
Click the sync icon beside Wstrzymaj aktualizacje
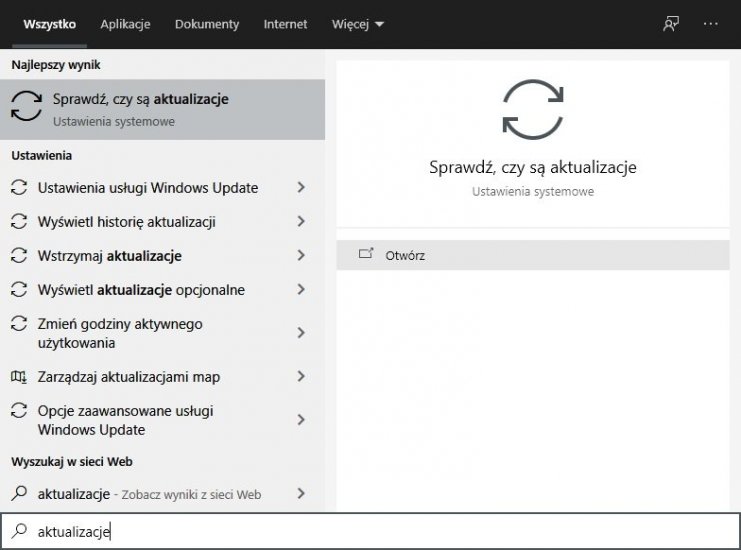(x=18, y=256)
